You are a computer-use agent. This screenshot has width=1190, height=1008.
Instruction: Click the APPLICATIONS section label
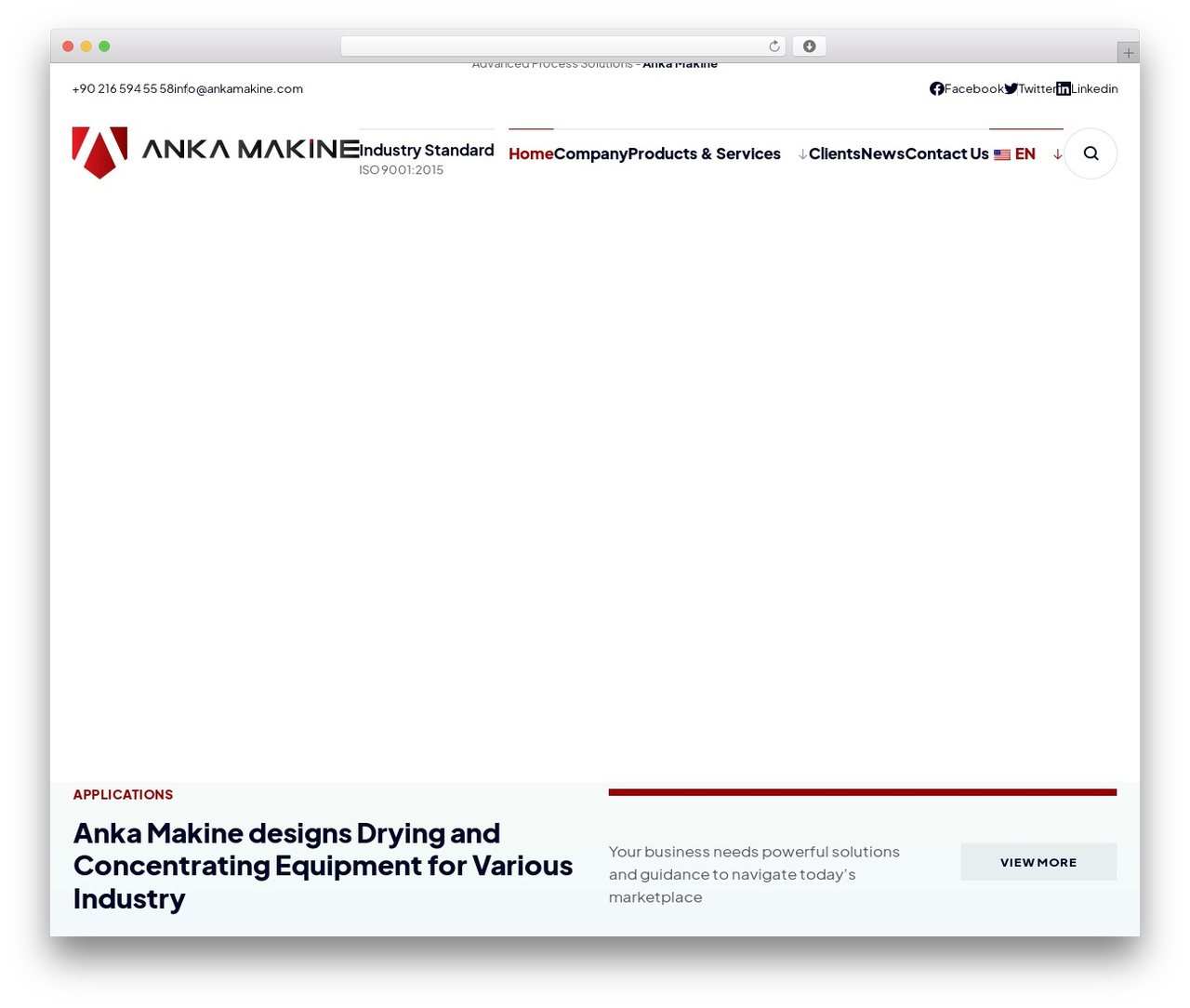coord(123,794)
